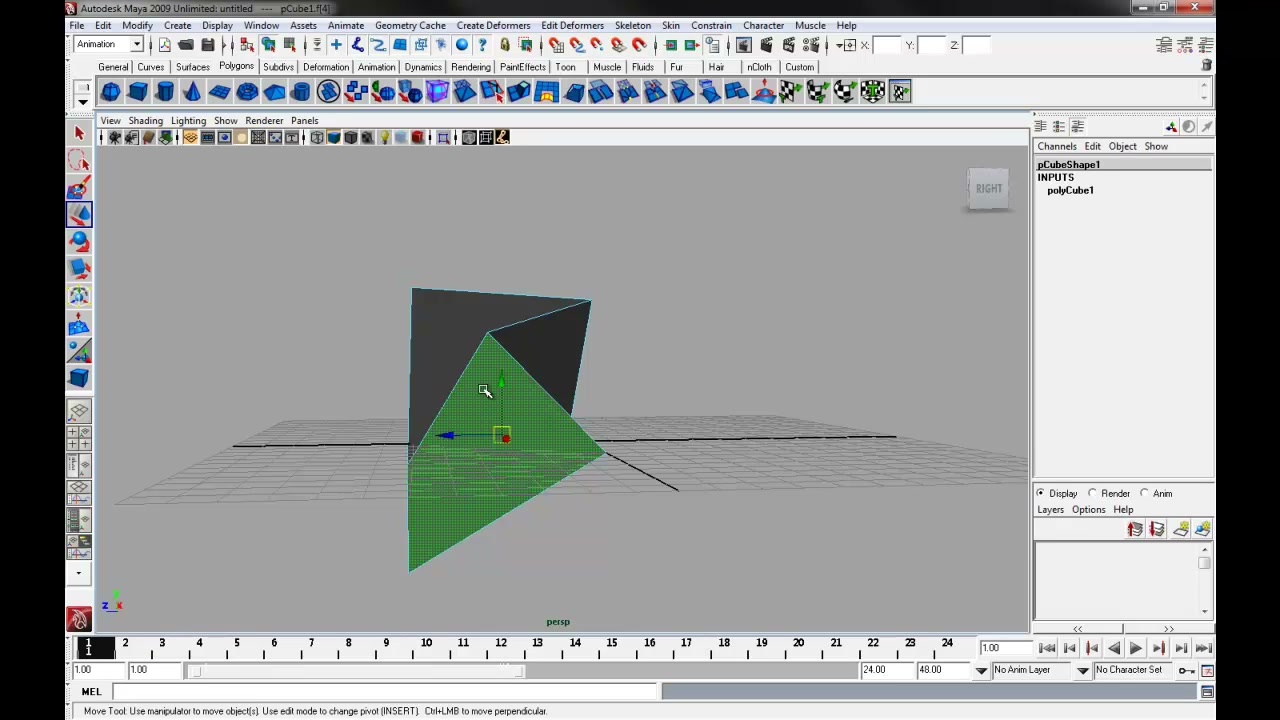Toggle Use all lights bulb icon
Image resolution: width=1280 pixels, height=720 pixels.
(384, 138)
